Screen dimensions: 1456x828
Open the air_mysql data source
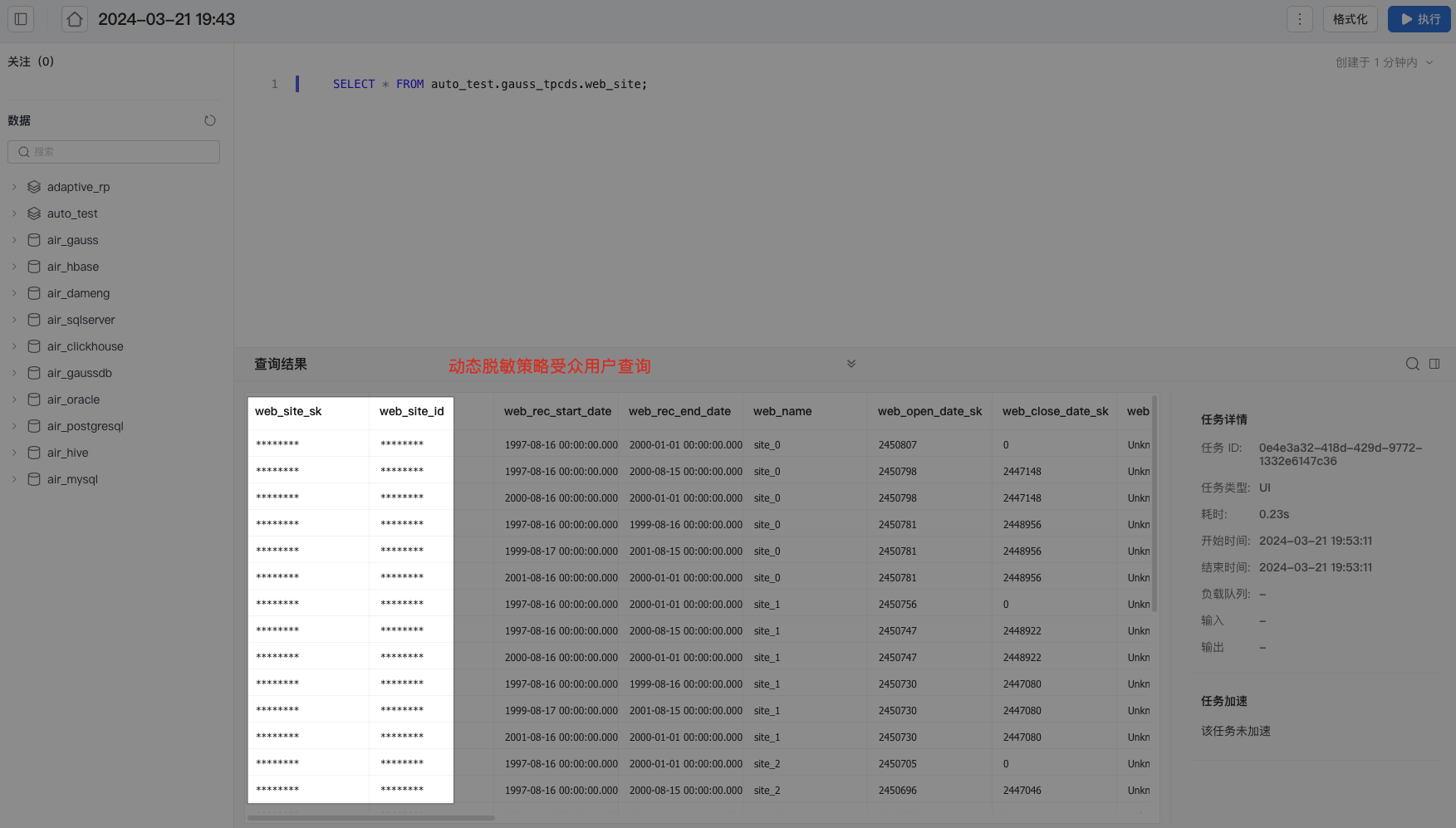(72, 479)
